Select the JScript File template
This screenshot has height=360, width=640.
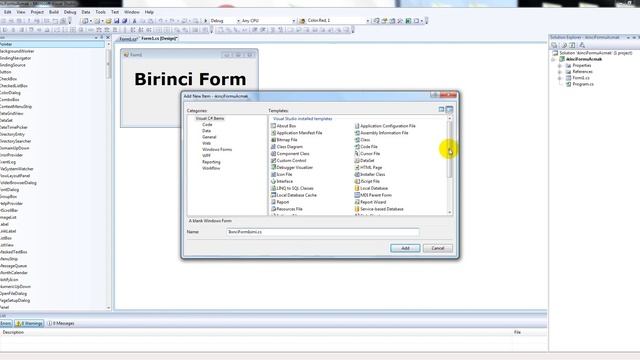[367, 181]
